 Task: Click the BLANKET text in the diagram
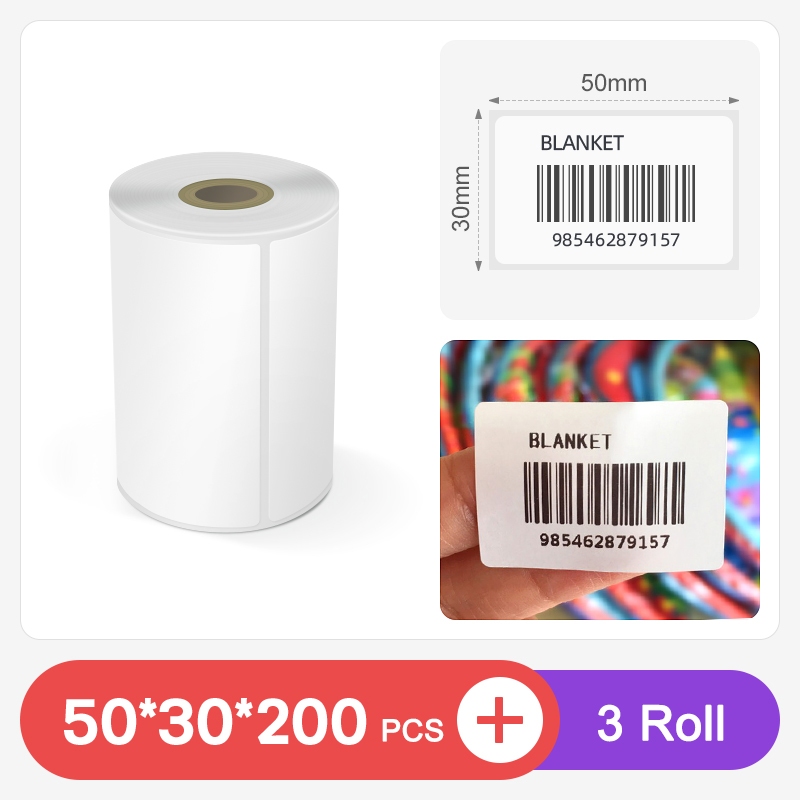(582, 143)
